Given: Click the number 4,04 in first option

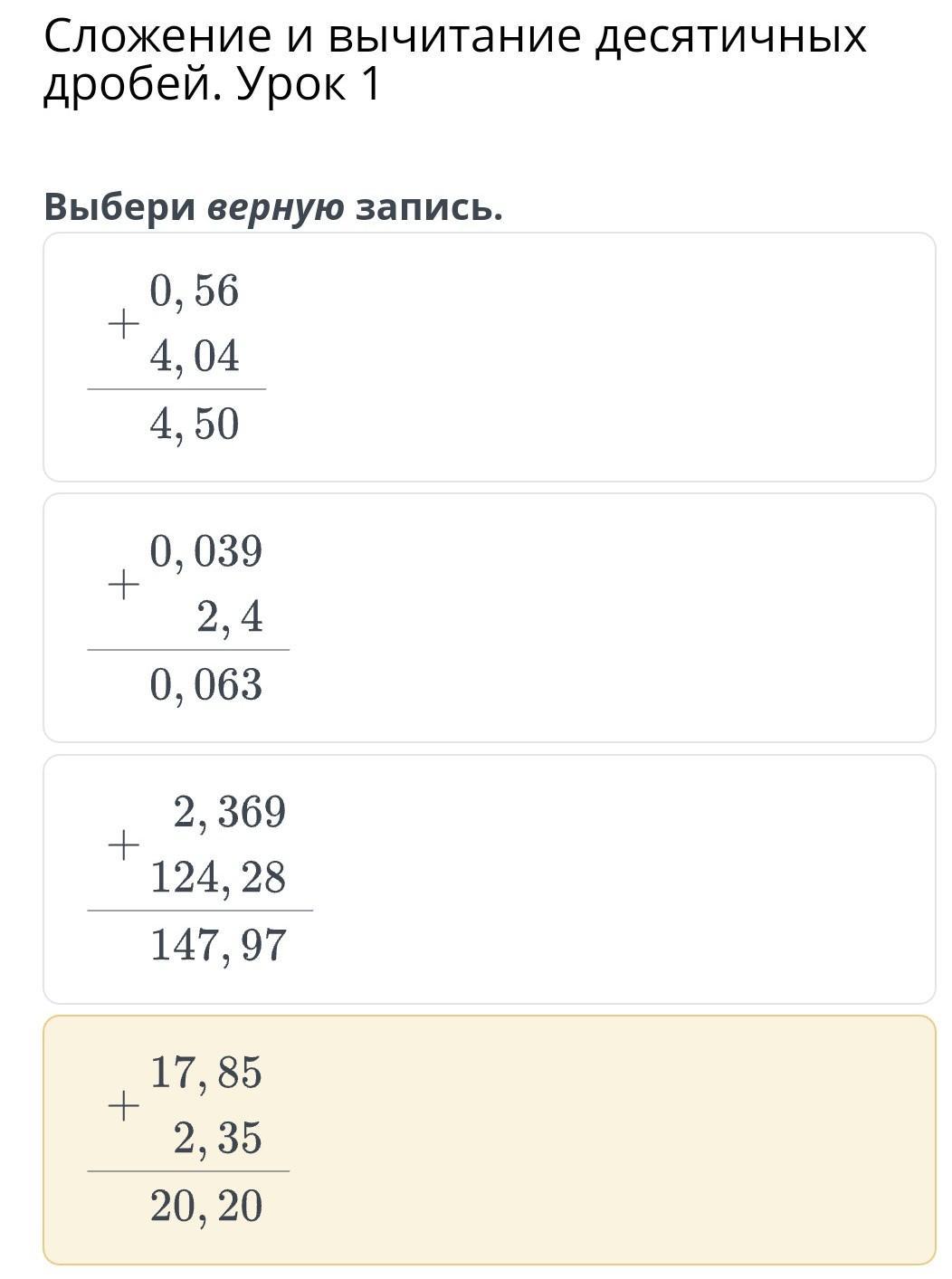Looking at the screenshot, I should pyautogui.click(x=195, y=357).
